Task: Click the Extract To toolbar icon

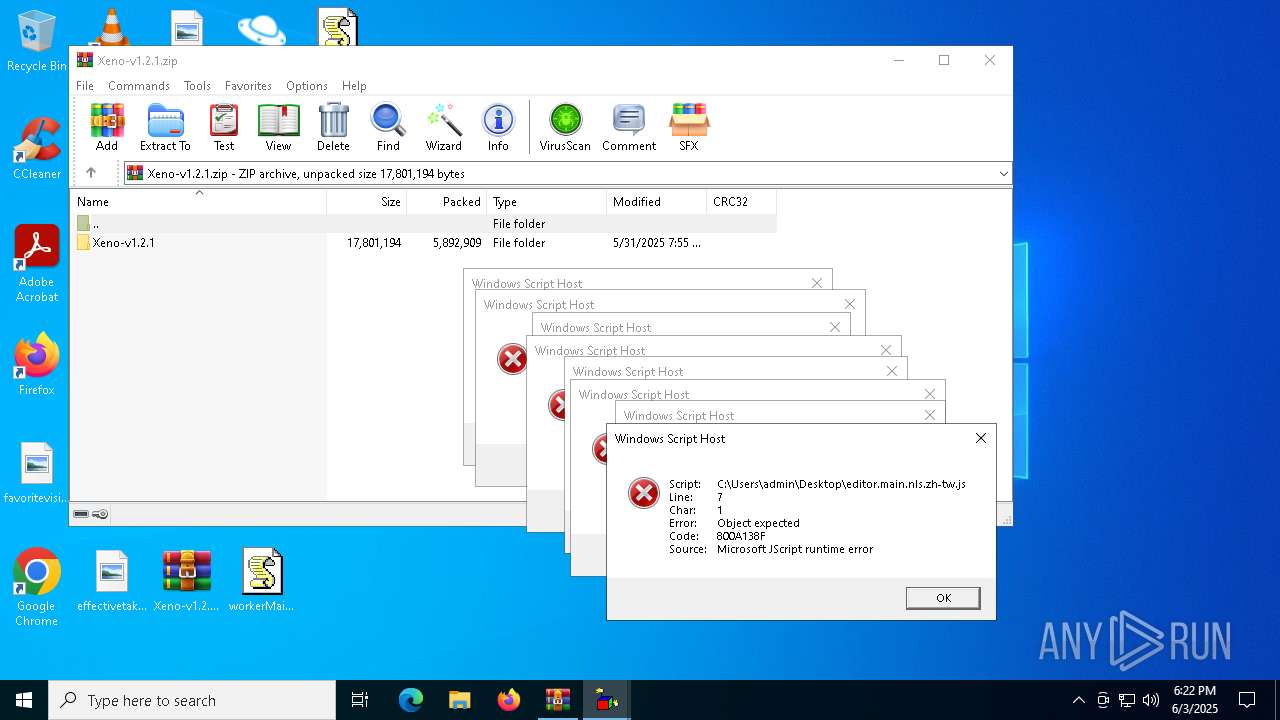Action: [165, 127]
